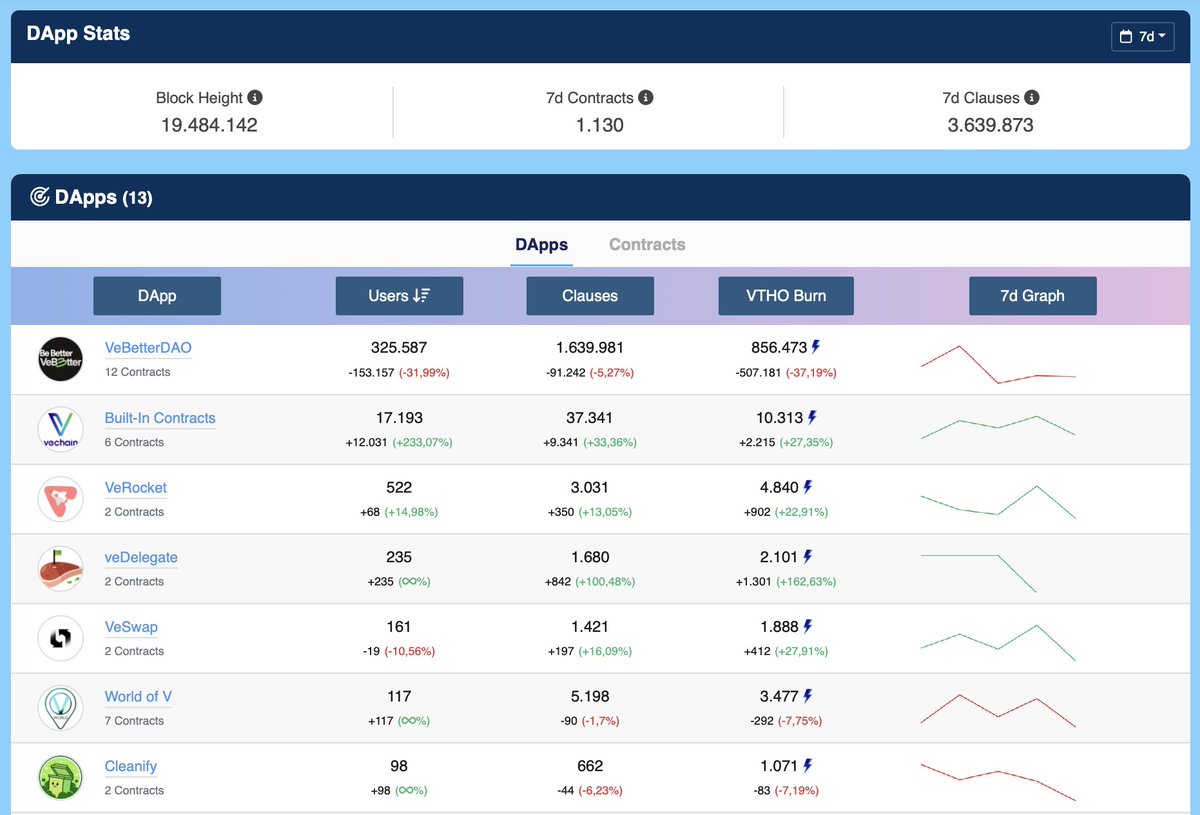Screen dimensions: 1200x815
Task: Click the lightning icon beside 10.313
Action: pos(812,417)
